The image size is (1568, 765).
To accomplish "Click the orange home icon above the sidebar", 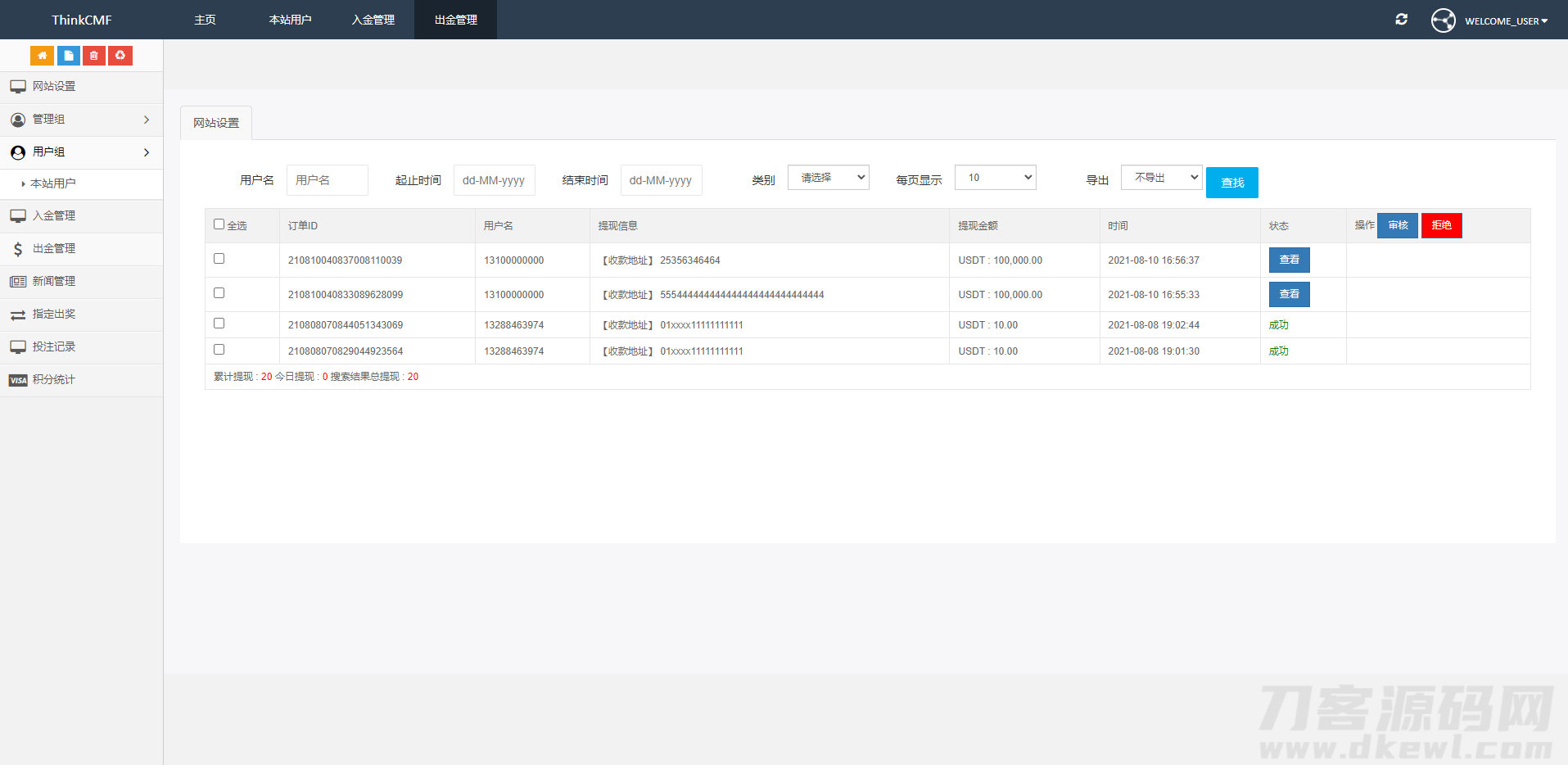I will tap(42, 55).
